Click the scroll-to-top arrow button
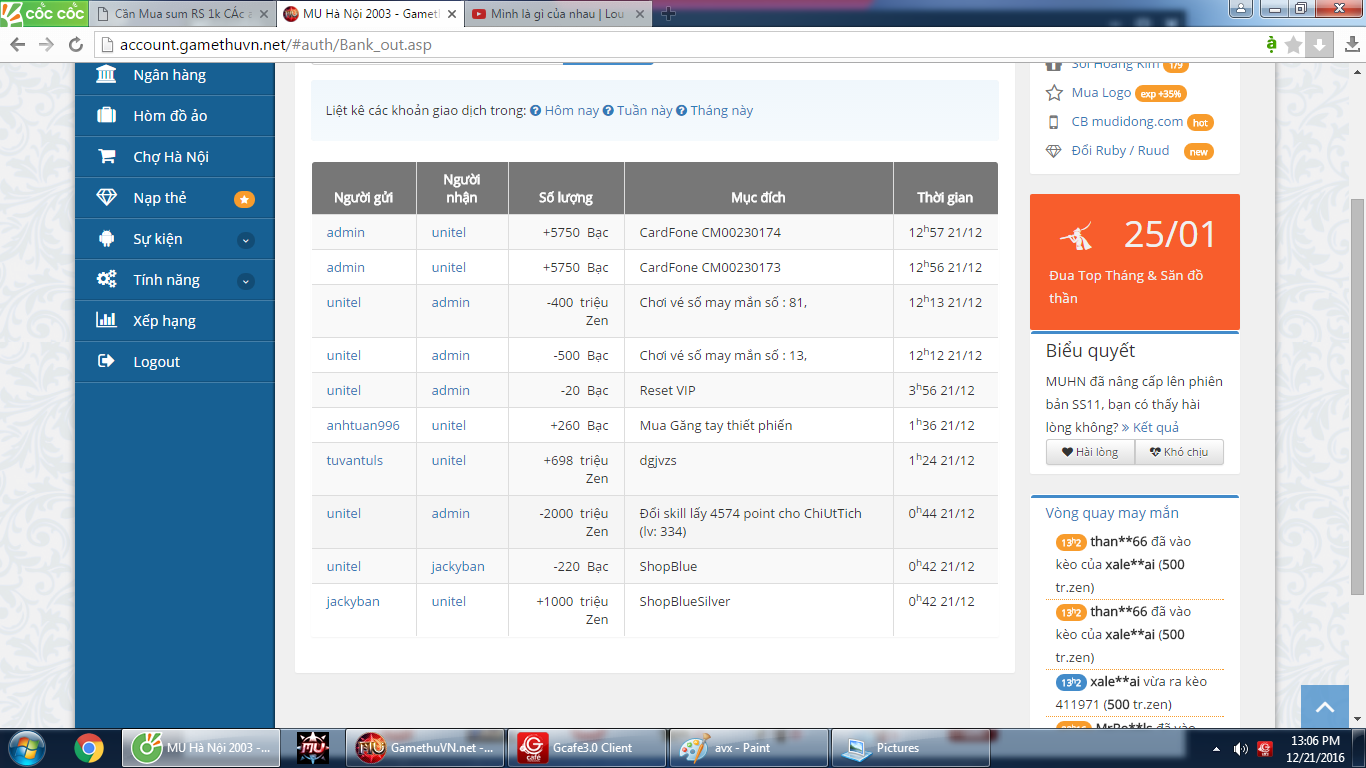The image size is (1366, 768). click(1324, 707)
